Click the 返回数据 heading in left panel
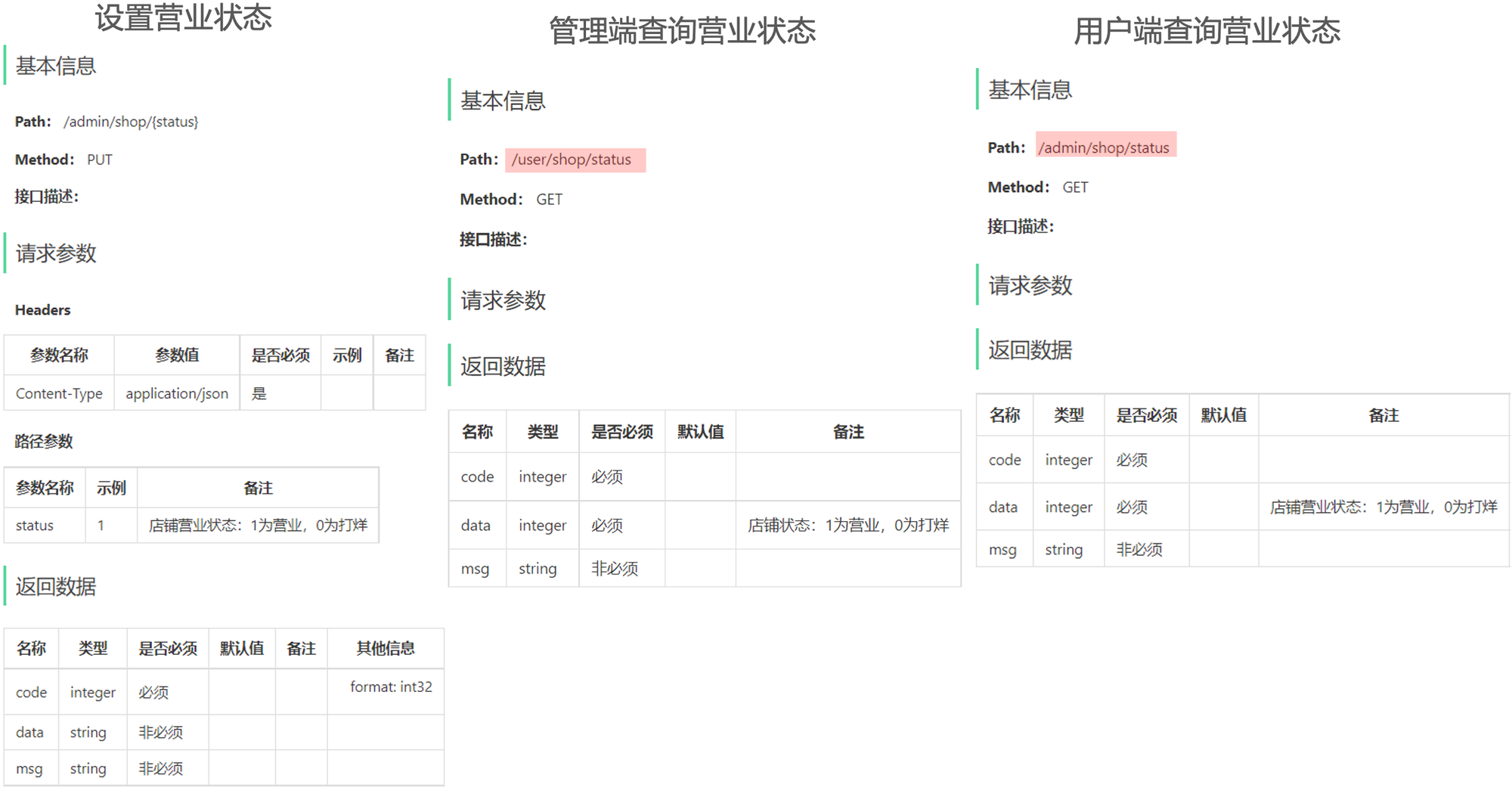 pos(56,587)
